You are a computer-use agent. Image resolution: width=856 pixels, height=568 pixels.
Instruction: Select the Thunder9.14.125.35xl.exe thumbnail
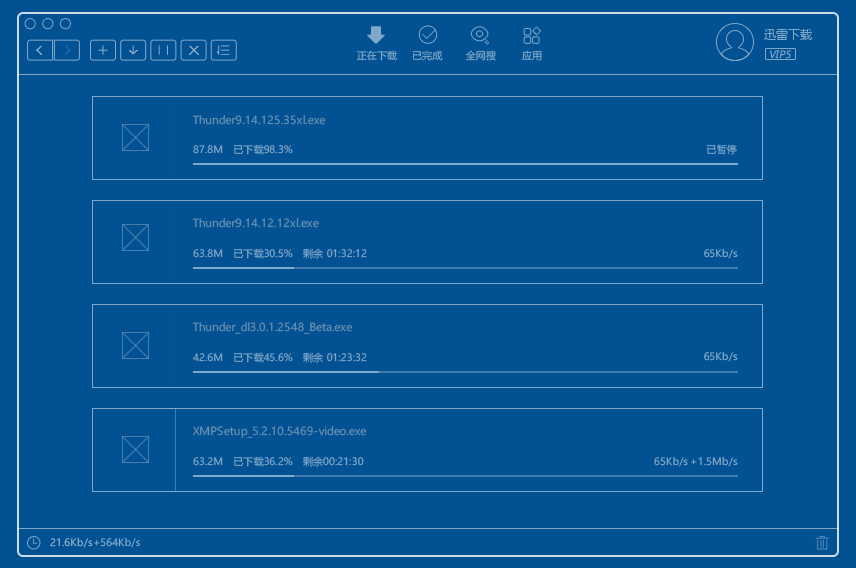coord(135,138)
